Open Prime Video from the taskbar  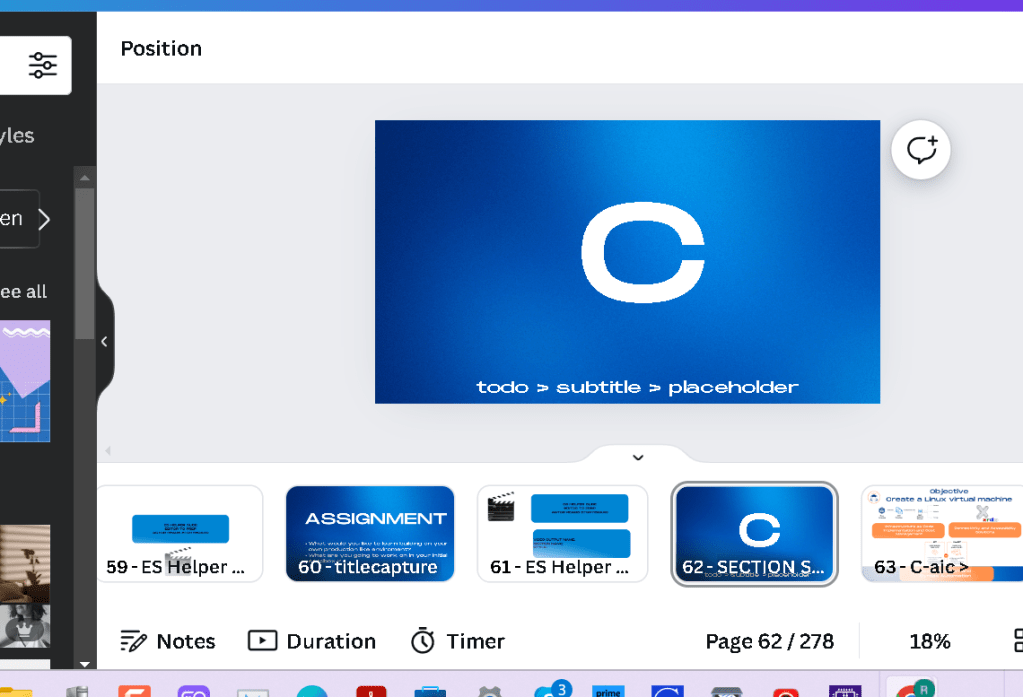(608, 691)
